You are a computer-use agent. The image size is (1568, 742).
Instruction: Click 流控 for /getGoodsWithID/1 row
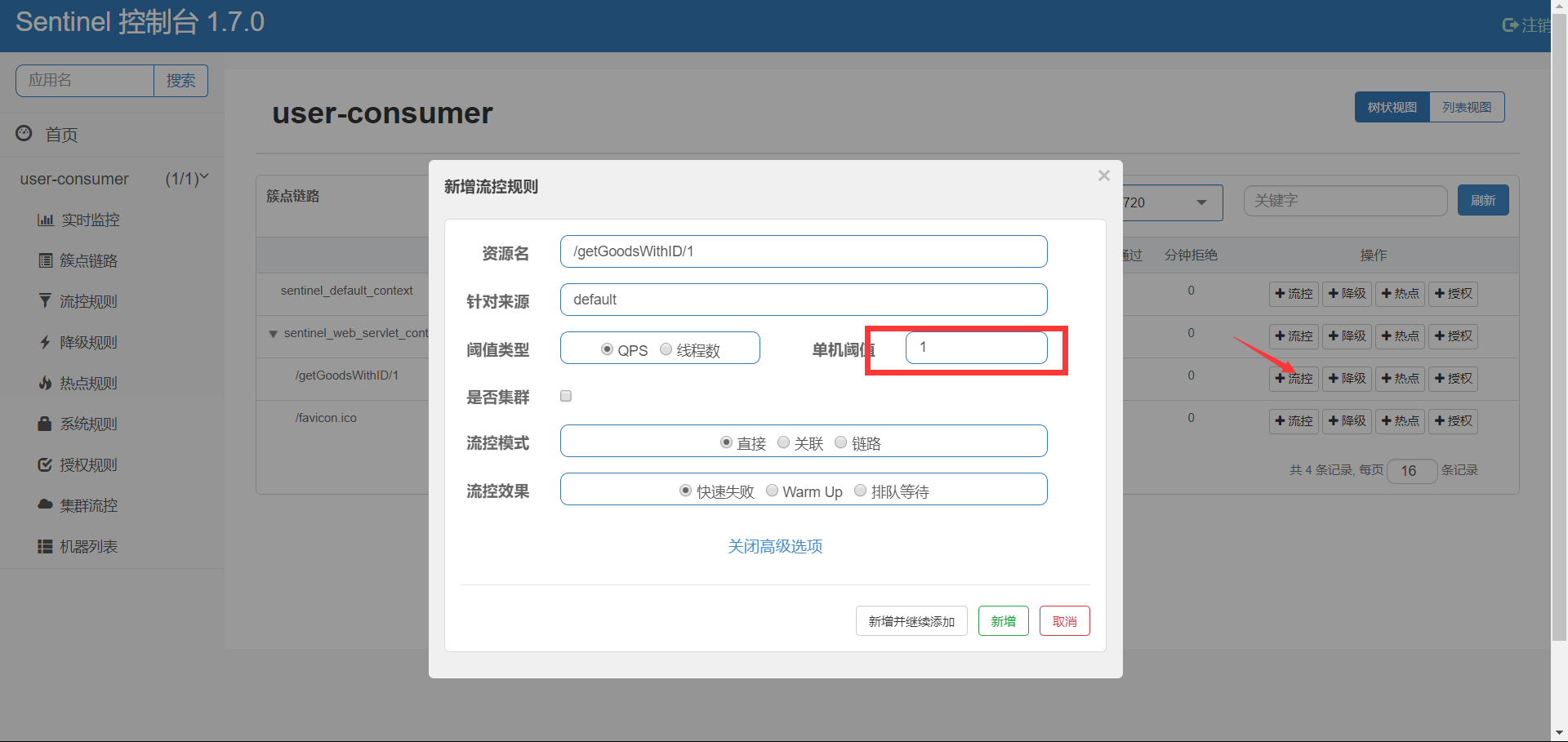click(x=1294, y=379)
